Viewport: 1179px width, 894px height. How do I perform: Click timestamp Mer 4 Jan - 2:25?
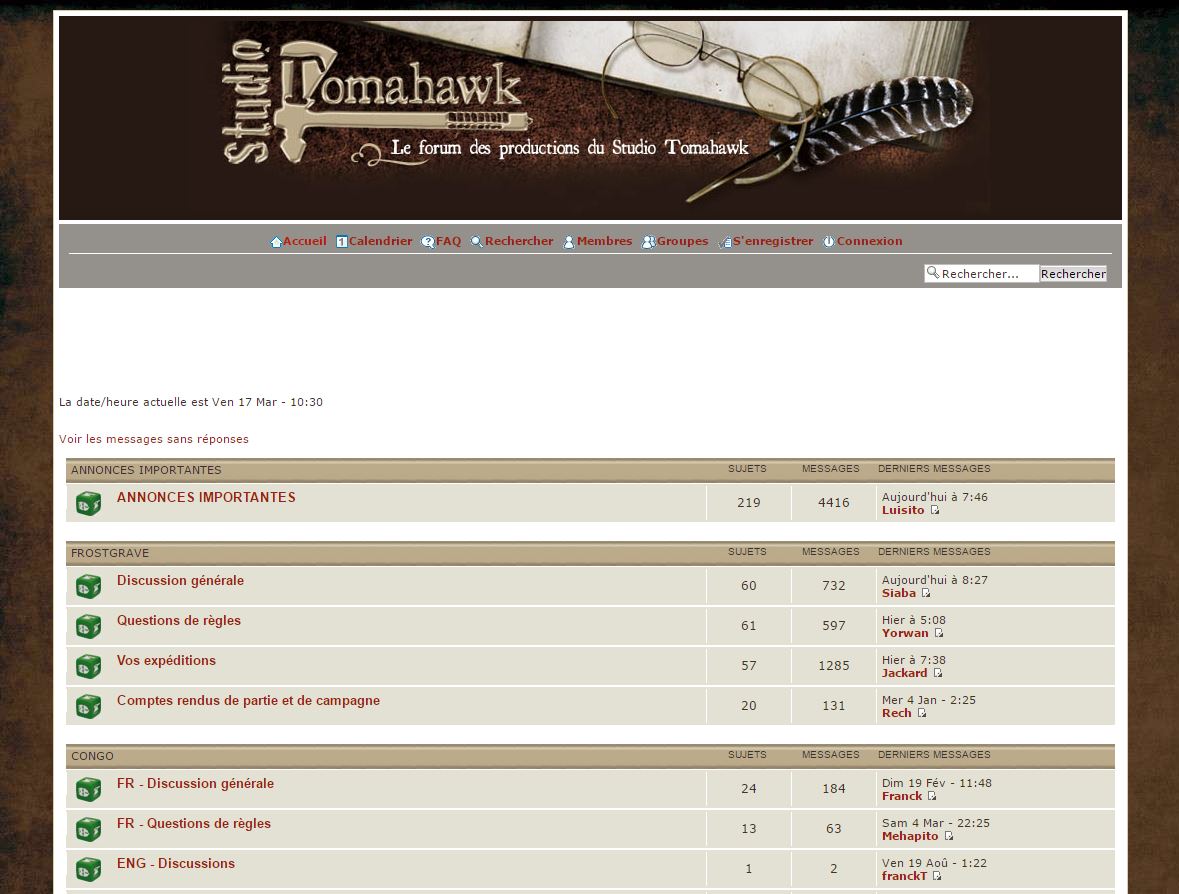(x=929, y=700)
